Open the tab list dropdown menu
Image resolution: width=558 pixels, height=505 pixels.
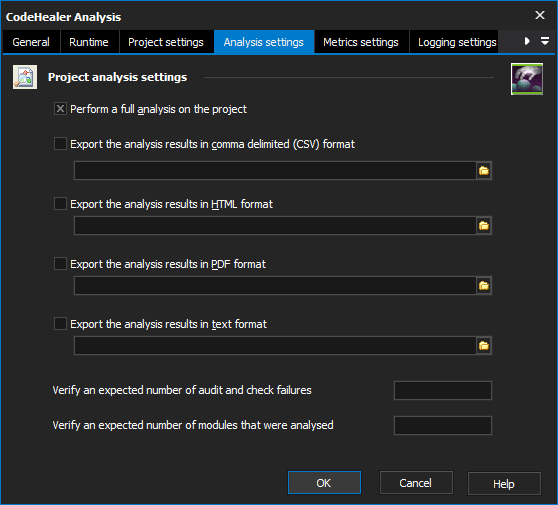[x=545, y=41]
